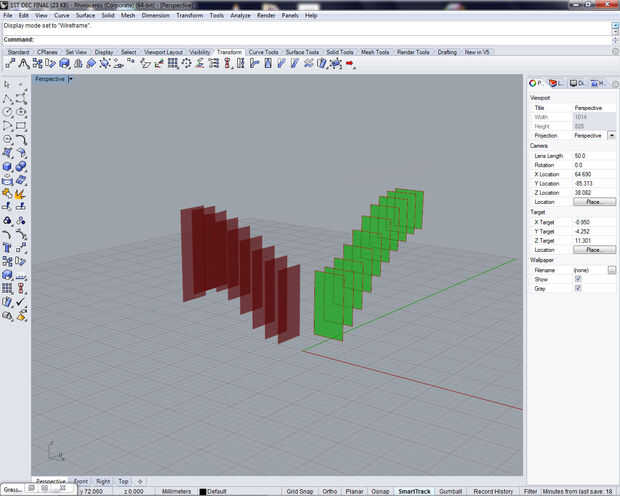Viewport: 620px width, 496px height.
Task: Select the front green panel in the viewport
Action: (x=328, y=307)
